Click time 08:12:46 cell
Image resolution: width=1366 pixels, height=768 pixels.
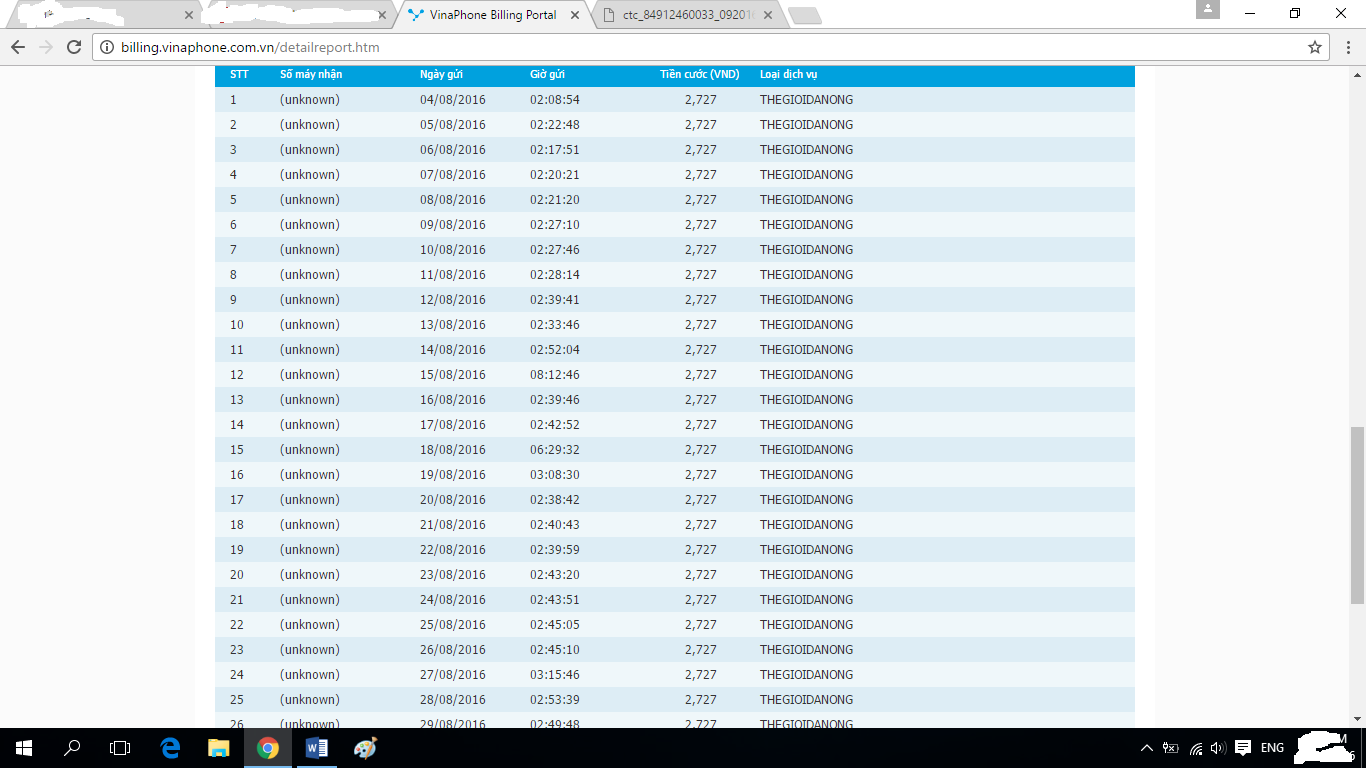point(555,375)
